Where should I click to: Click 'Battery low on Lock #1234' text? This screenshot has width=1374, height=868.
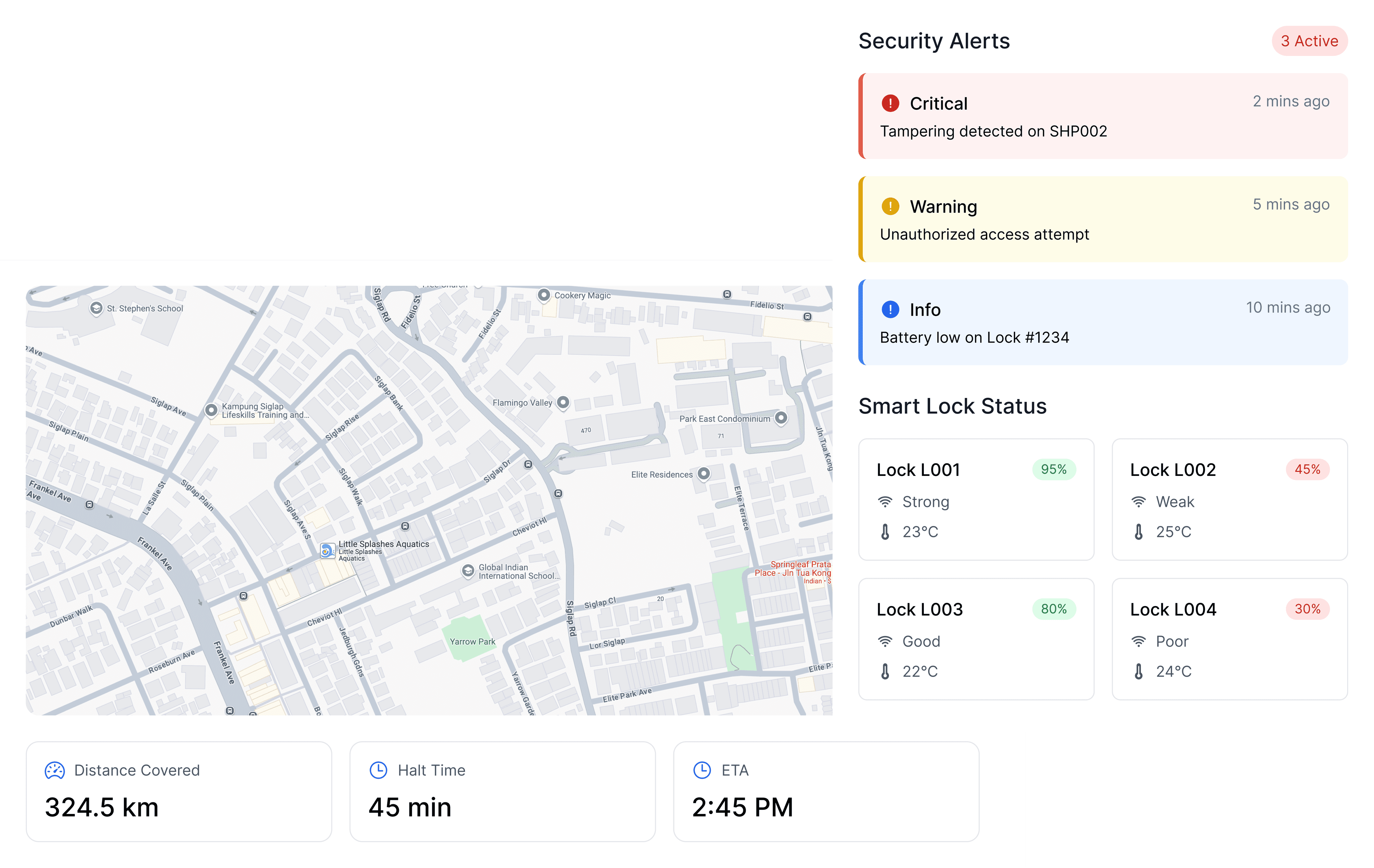[974, 337]
